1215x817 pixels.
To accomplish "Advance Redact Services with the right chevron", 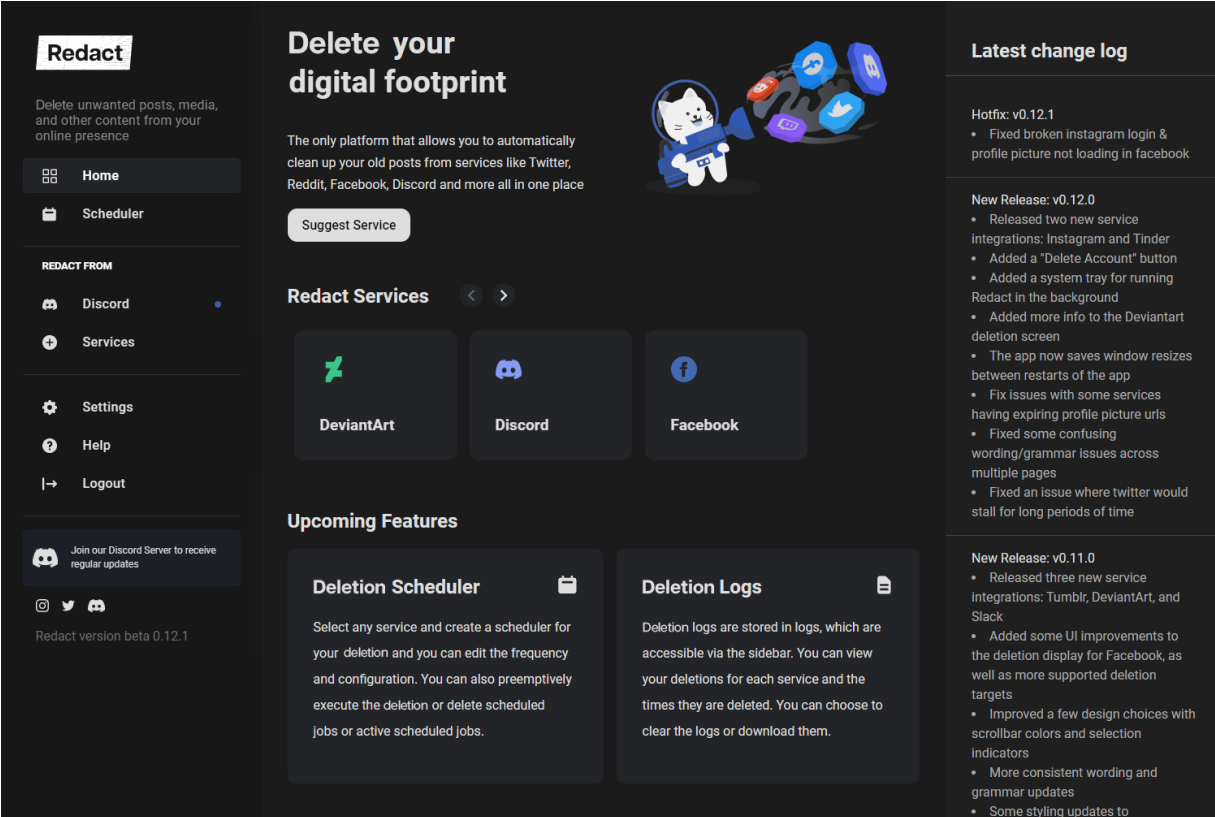I will click(503, 295).
